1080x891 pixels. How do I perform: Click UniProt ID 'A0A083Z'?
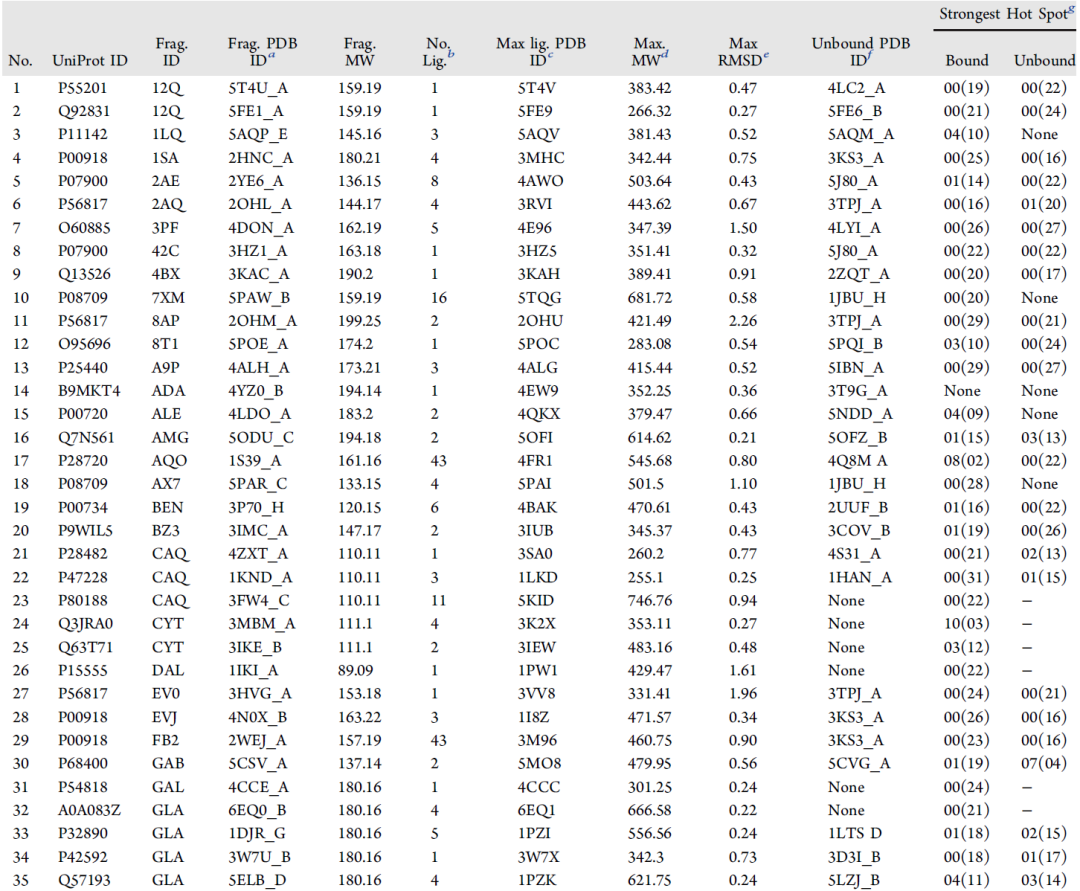[x=90, y=810]
